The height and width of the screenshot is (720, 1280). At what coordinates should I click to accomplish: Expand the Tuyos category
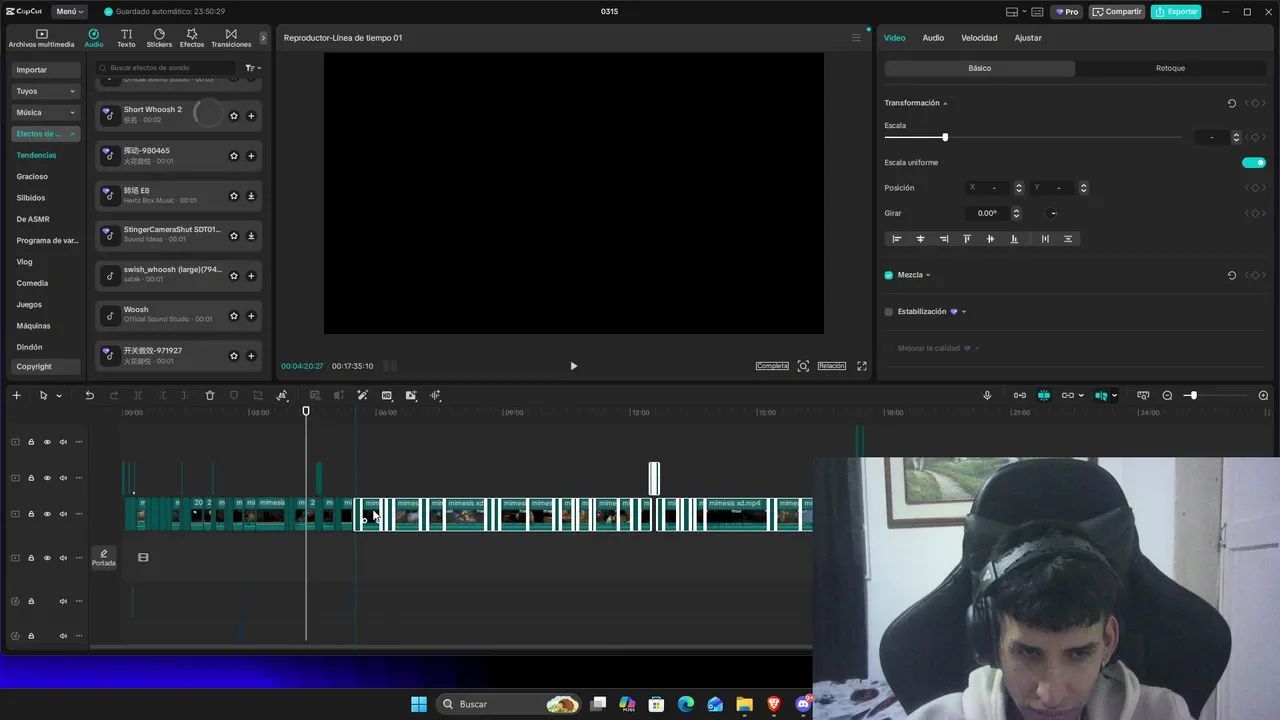[46, 91]
